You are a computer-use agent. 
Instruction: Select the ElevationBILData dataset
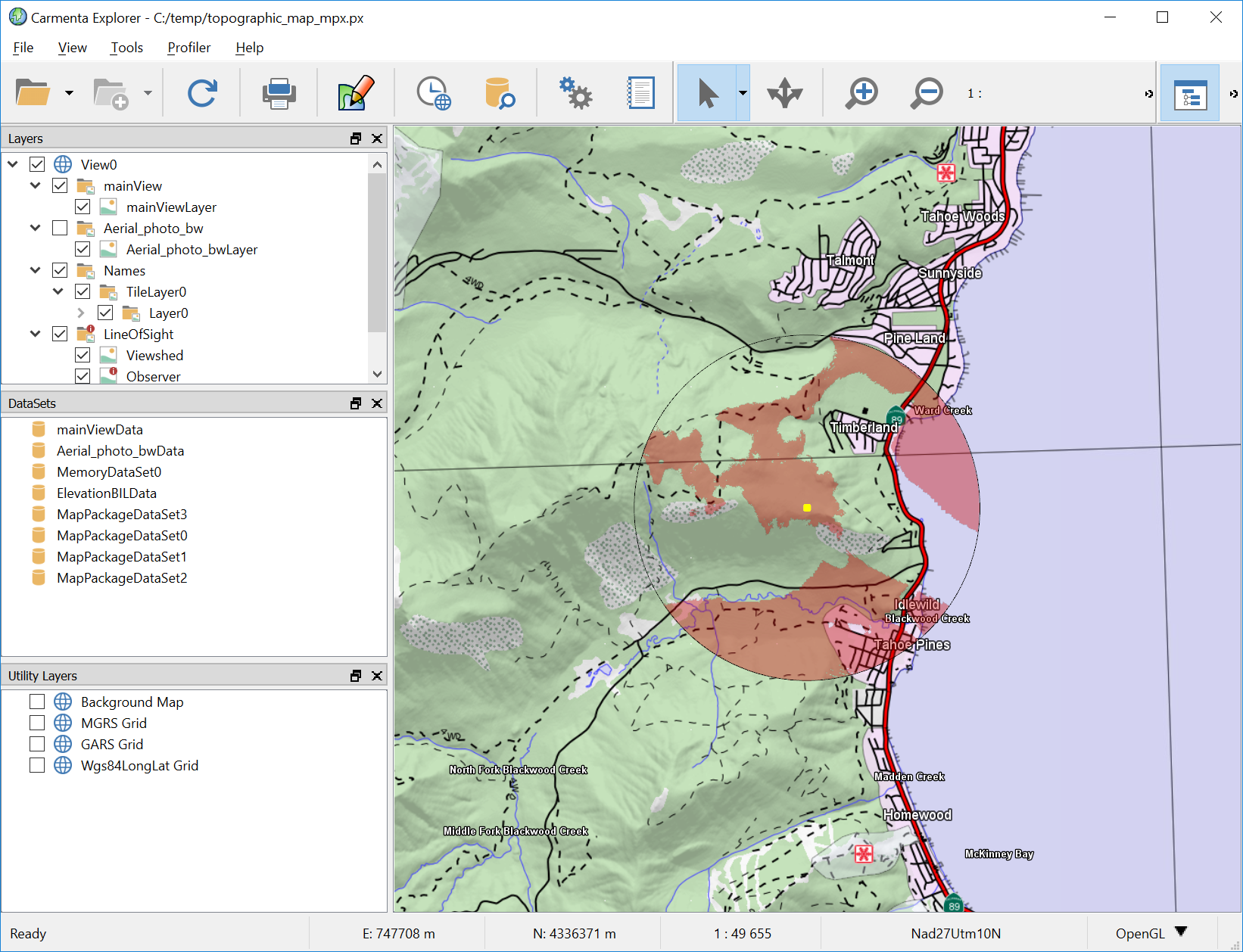[x=106, y=493]
